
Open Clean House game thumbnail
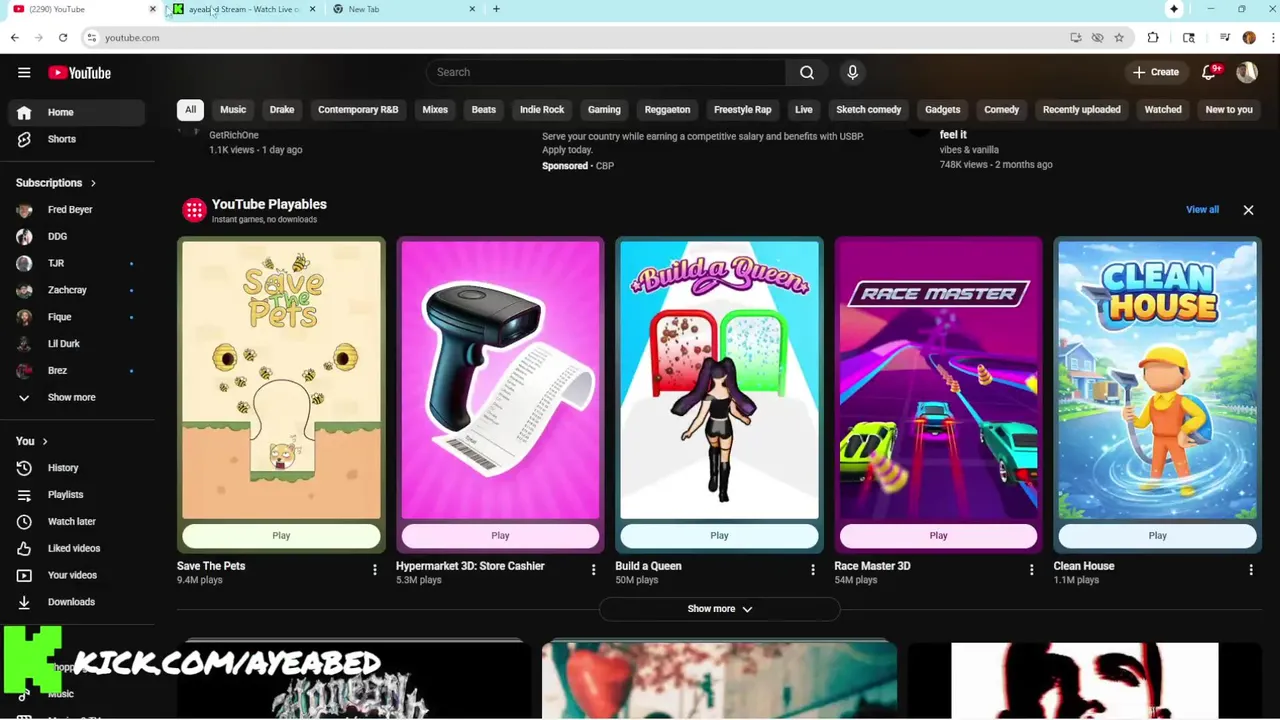1157,380
